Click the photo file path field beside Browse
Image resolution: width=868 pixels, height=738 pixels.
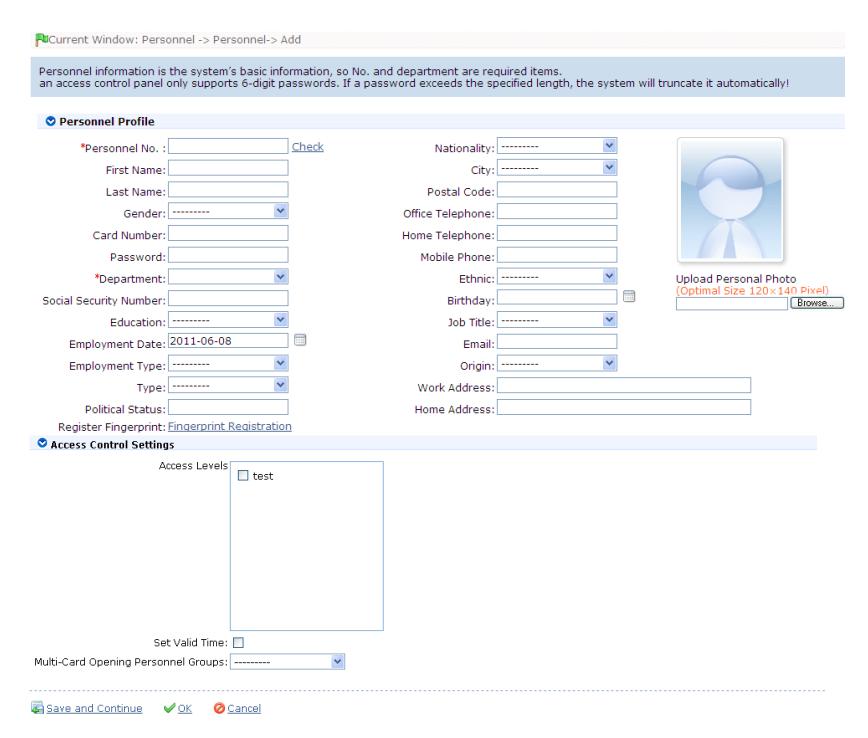(732, 303)
